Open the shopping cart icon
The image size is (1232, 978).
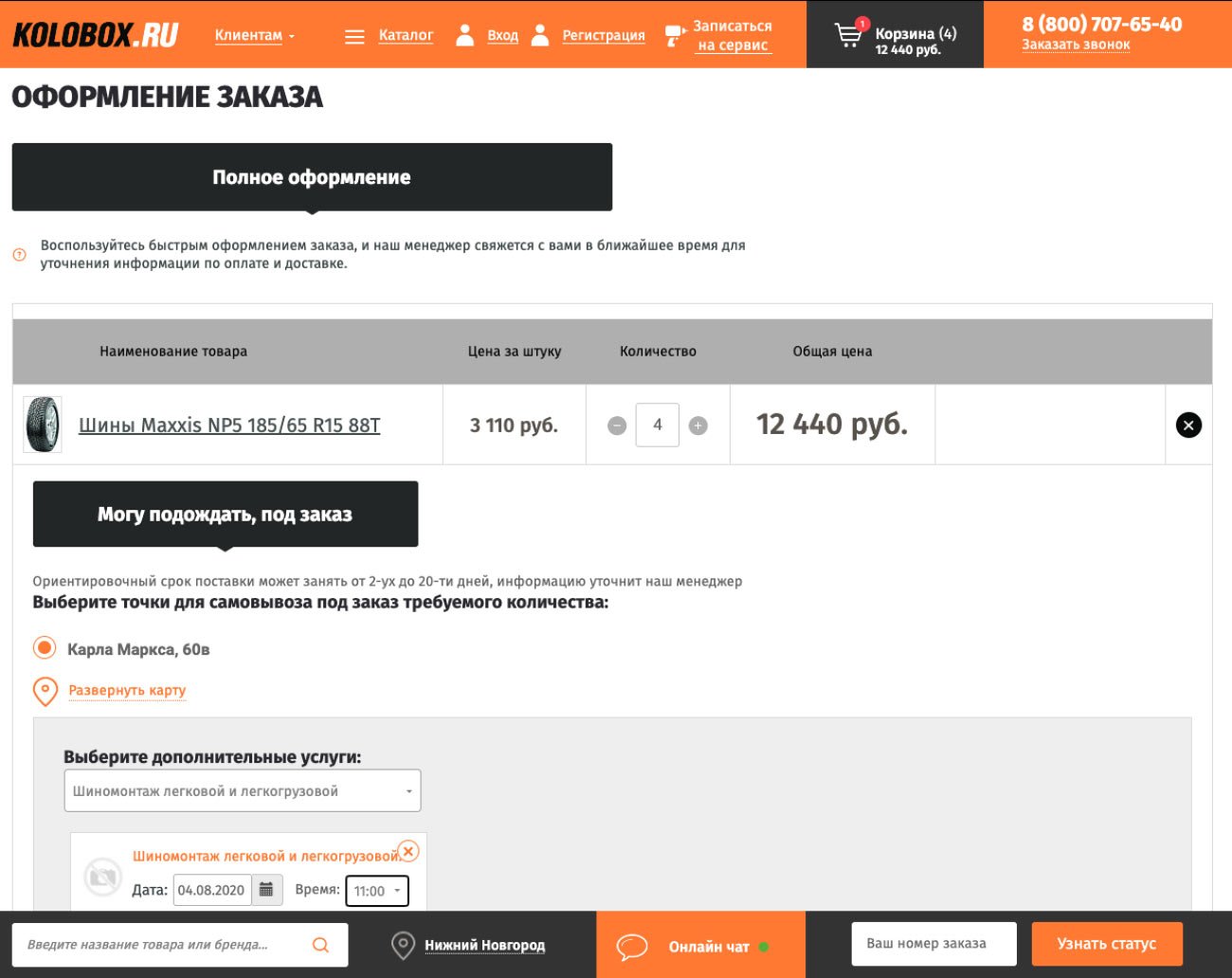(848, 36)
